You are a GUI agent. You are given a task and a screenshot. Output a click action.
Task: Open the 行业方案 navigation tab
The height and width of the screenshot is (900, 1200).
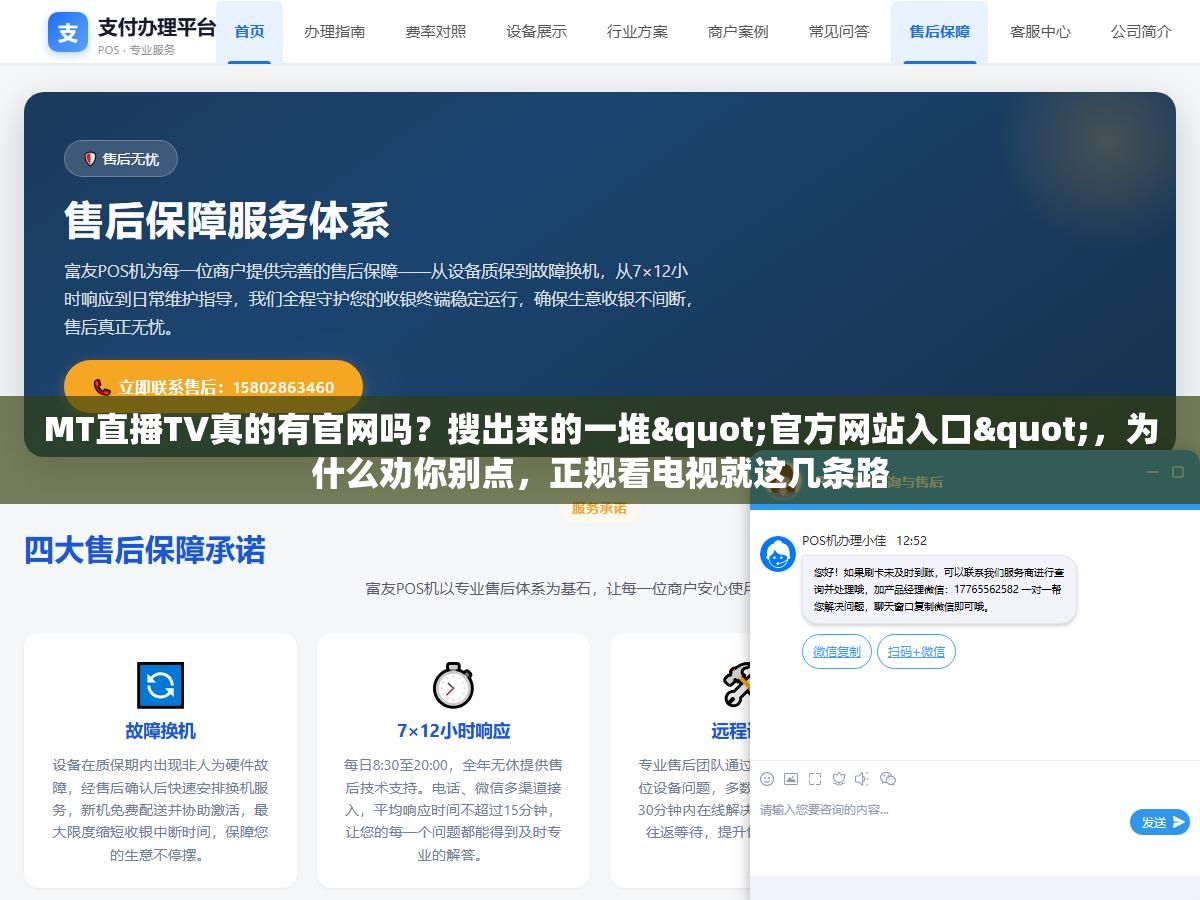coord(637,31)
